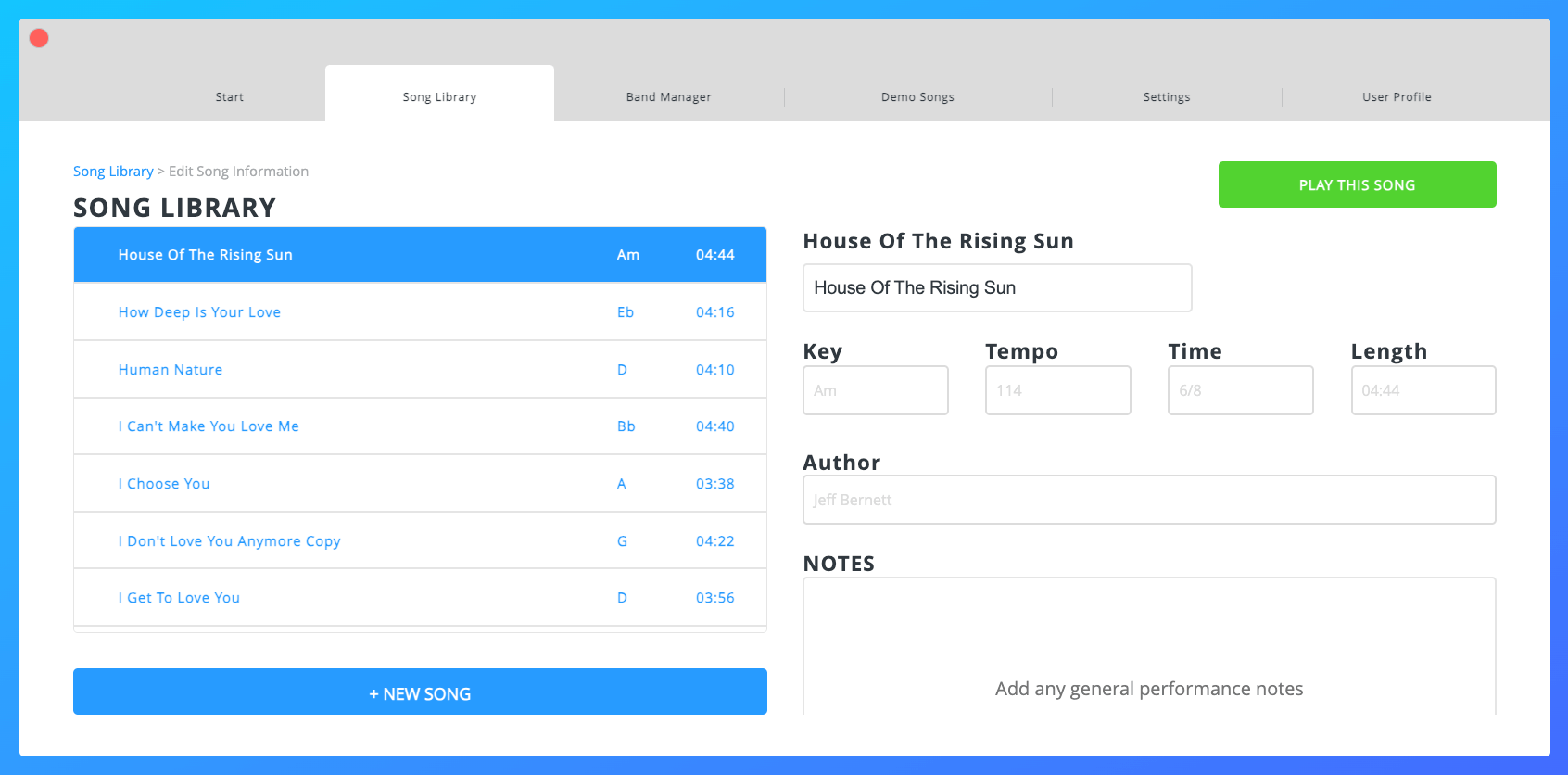Image resolution: width=1568 pixels, height=775 pixels.
Task: Open the User Profile tab
Action: (x=1396, y=97)
